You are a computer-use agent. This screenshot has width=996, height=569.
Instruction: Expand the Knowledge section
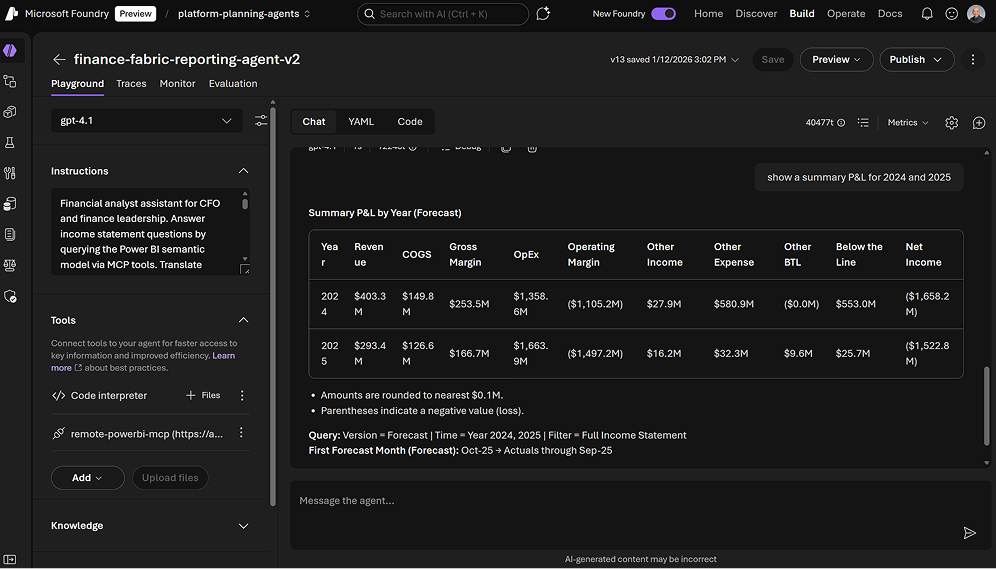[243, 526]
